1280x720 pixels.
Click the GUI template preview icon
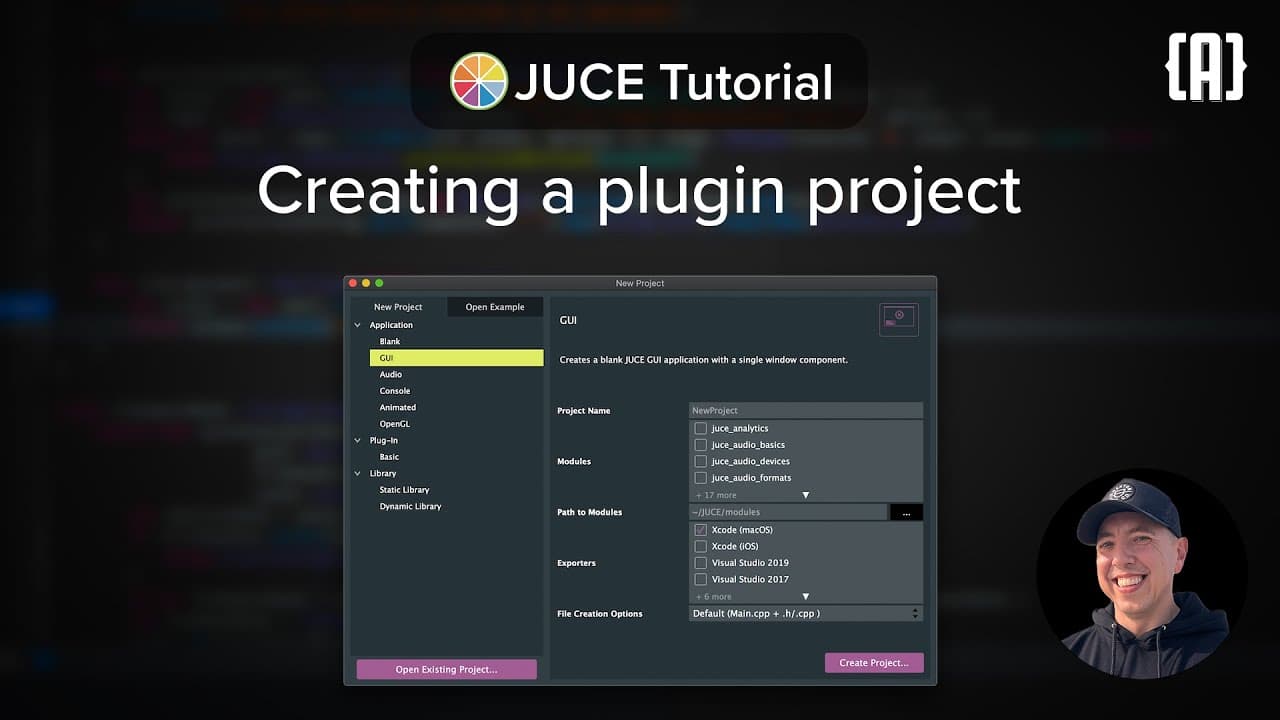pyautogui.click(x=899, y=320)
